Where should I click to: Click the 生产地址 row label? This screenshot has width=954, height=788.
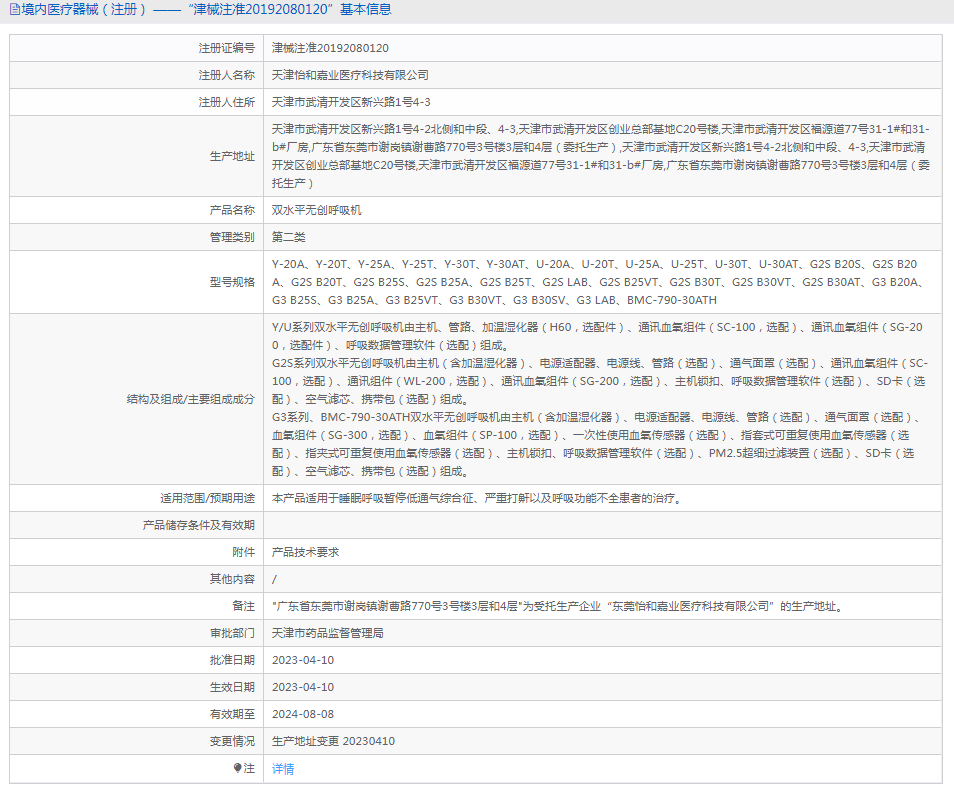232,156
